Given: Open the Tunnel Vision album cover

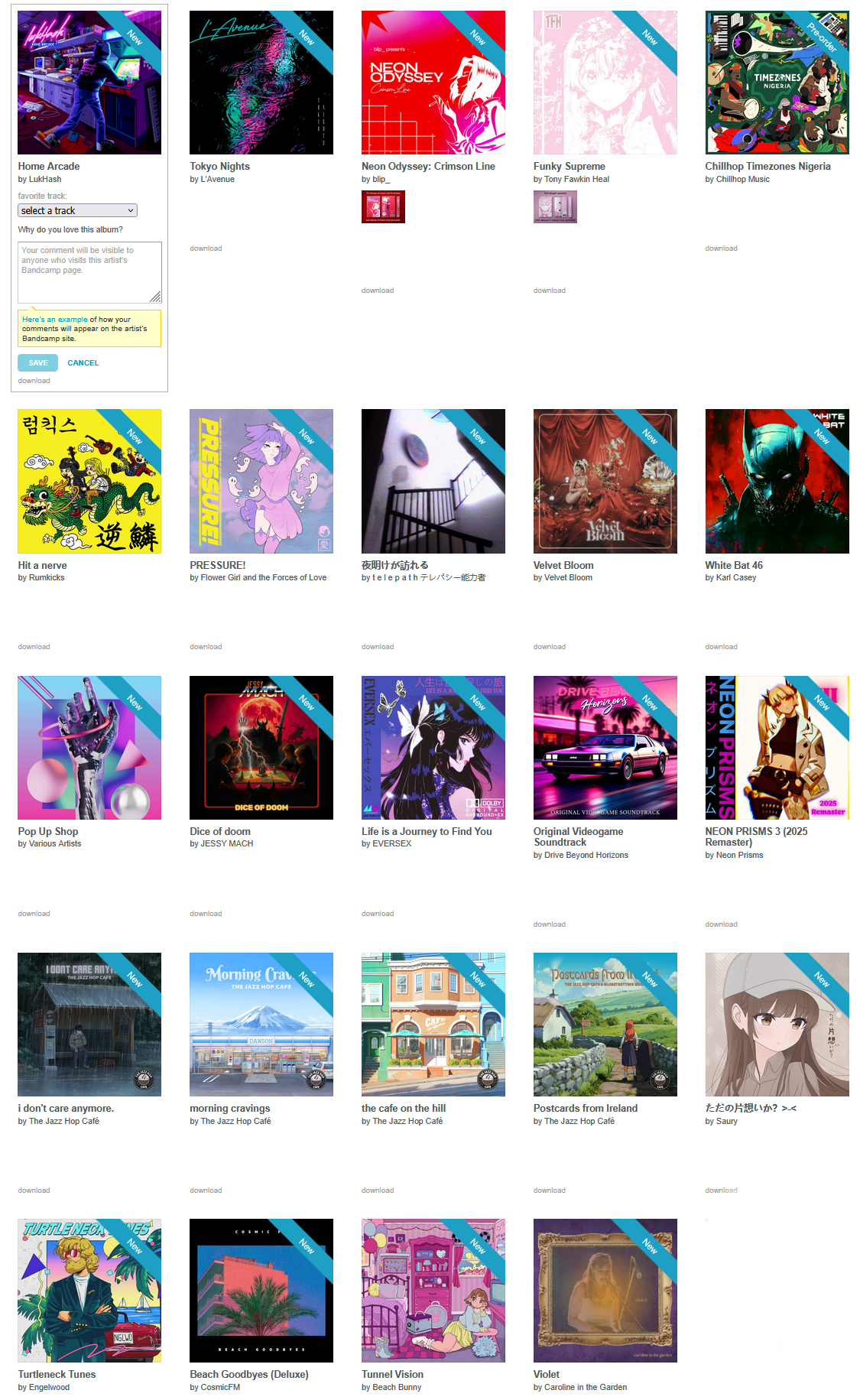Looking at the screenshot, I should click(433, 1291).
